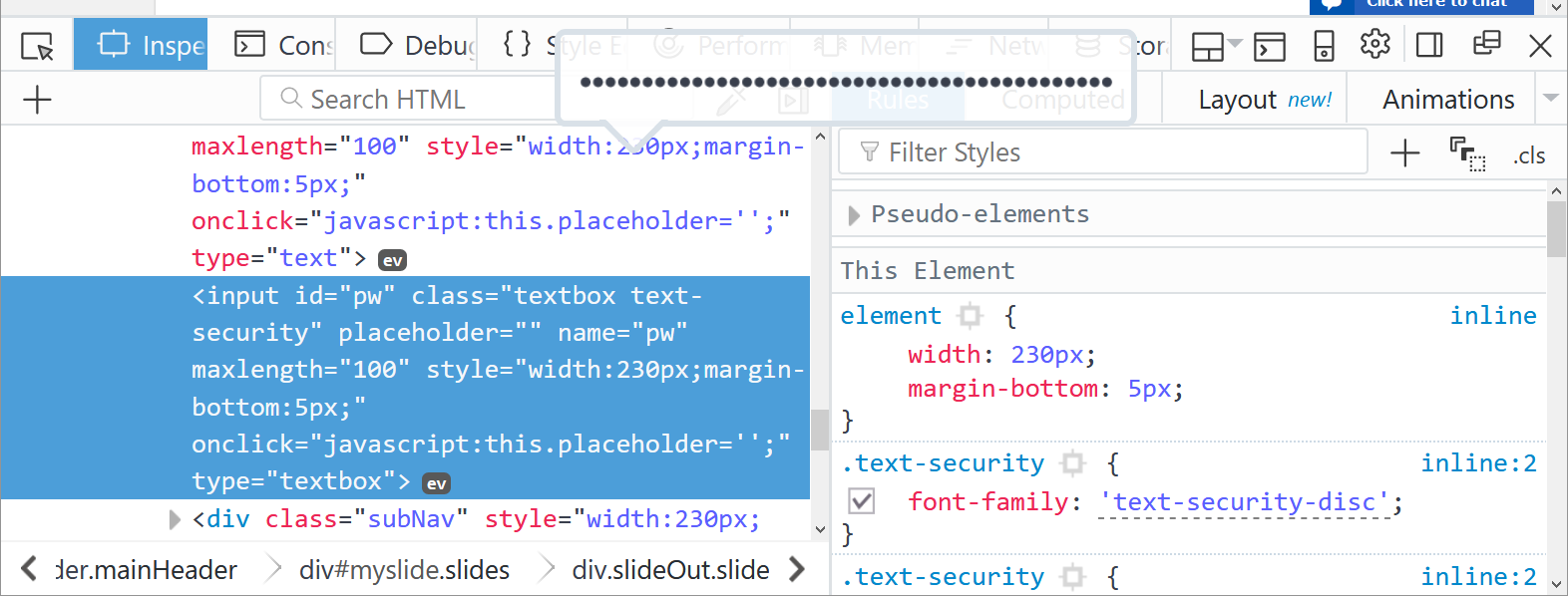Viewport: 1568px width, 596px height.
Task: Expand the Pseudo-elements section
Action: (x=854, y=215)
